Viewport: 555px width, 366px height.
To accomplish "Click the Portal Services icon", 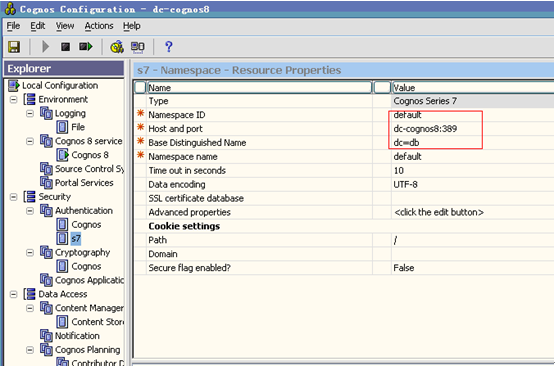I will [x=46, y=183].
